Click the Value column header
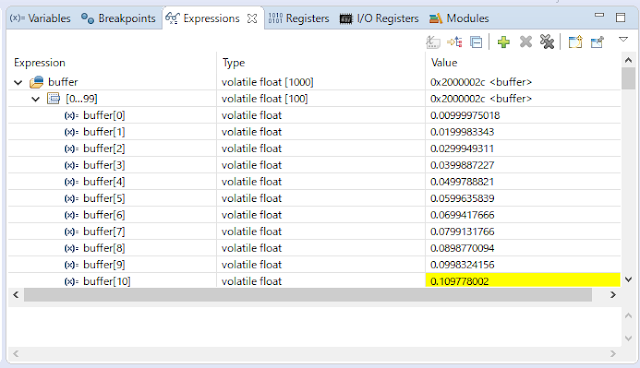The height and width of the screenshot is (368, 640). click(523, 62)
